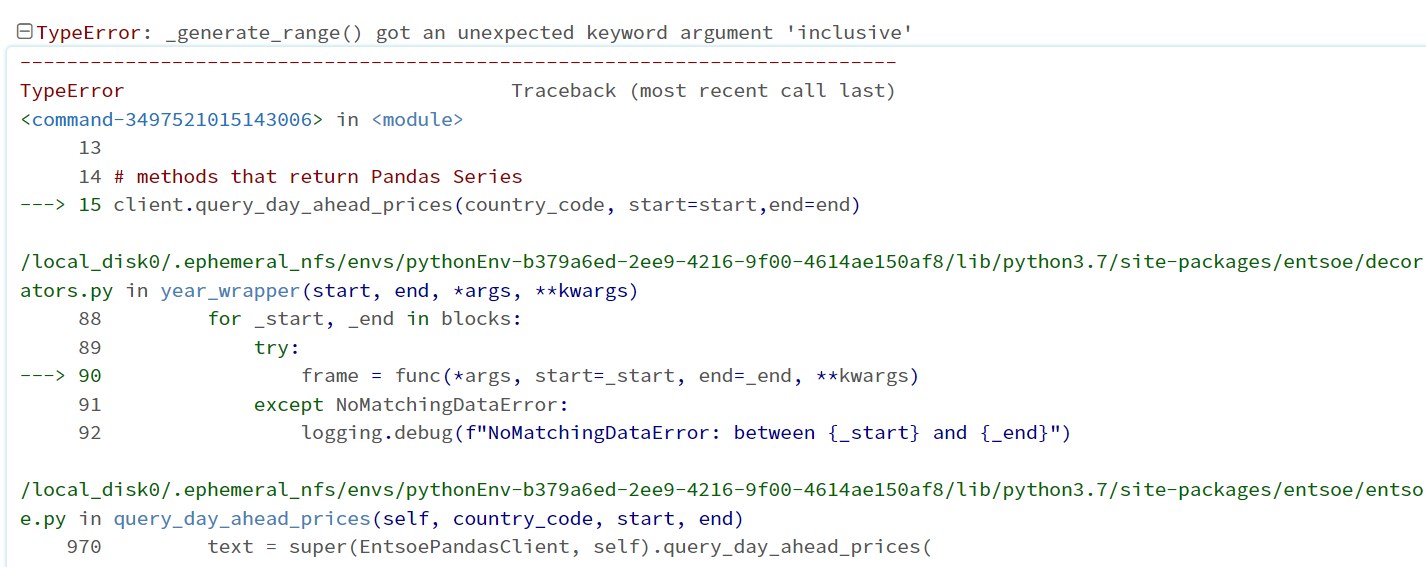This screenshot has width=1426, height=567.
Task: Click the '<module>' reference
Action: point(417,120)
